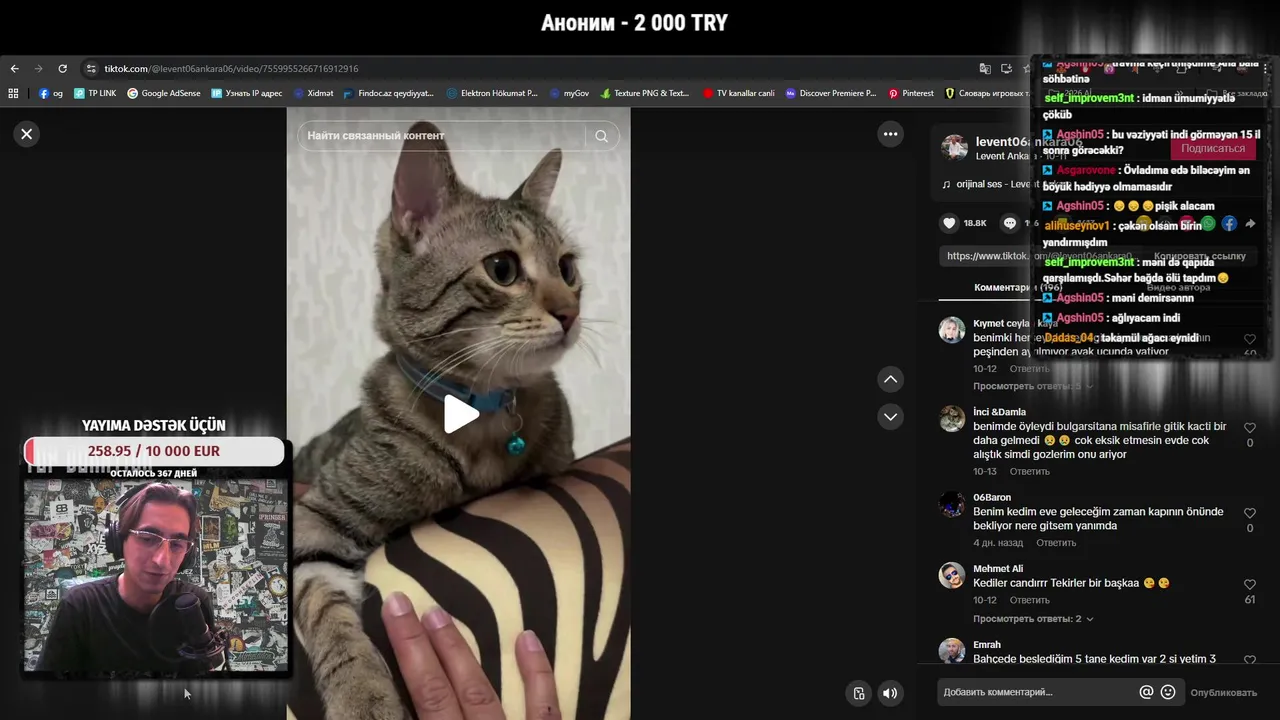Toggle the auto-scroll icon beside the volume button
Screen dimensions: 1280x720
(858, 693)
